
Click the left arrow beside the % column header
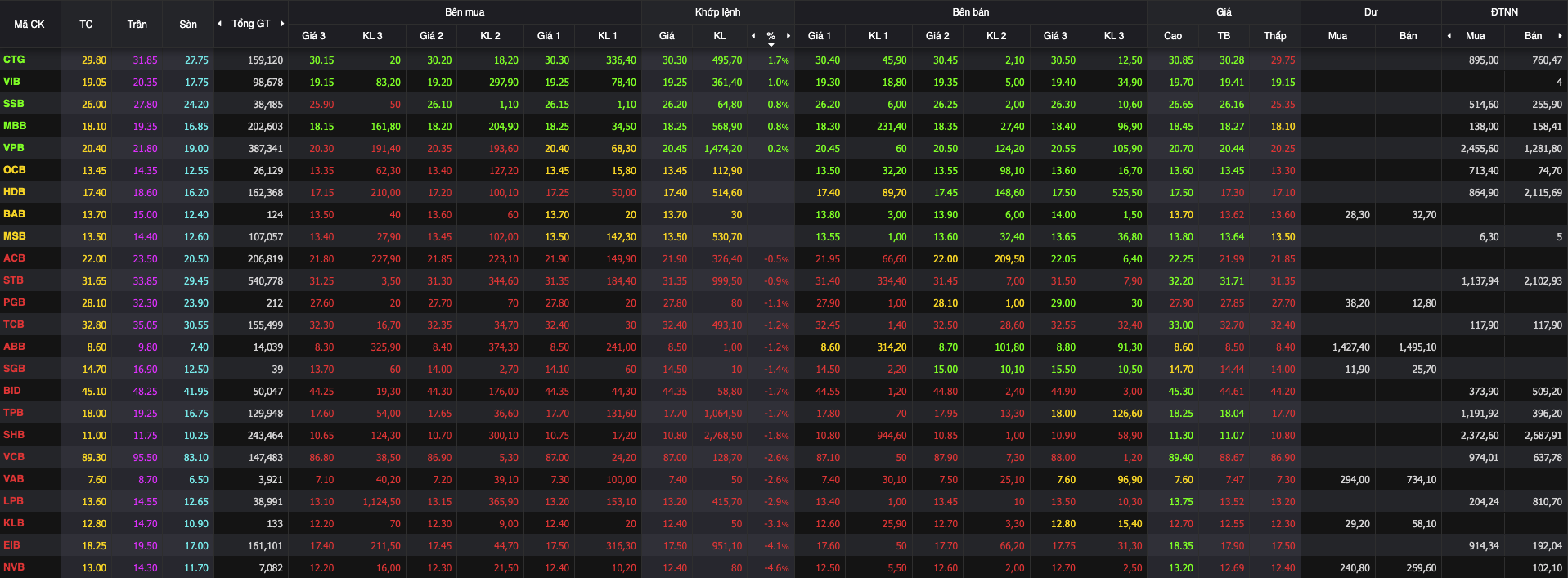(x=753, y=36)
